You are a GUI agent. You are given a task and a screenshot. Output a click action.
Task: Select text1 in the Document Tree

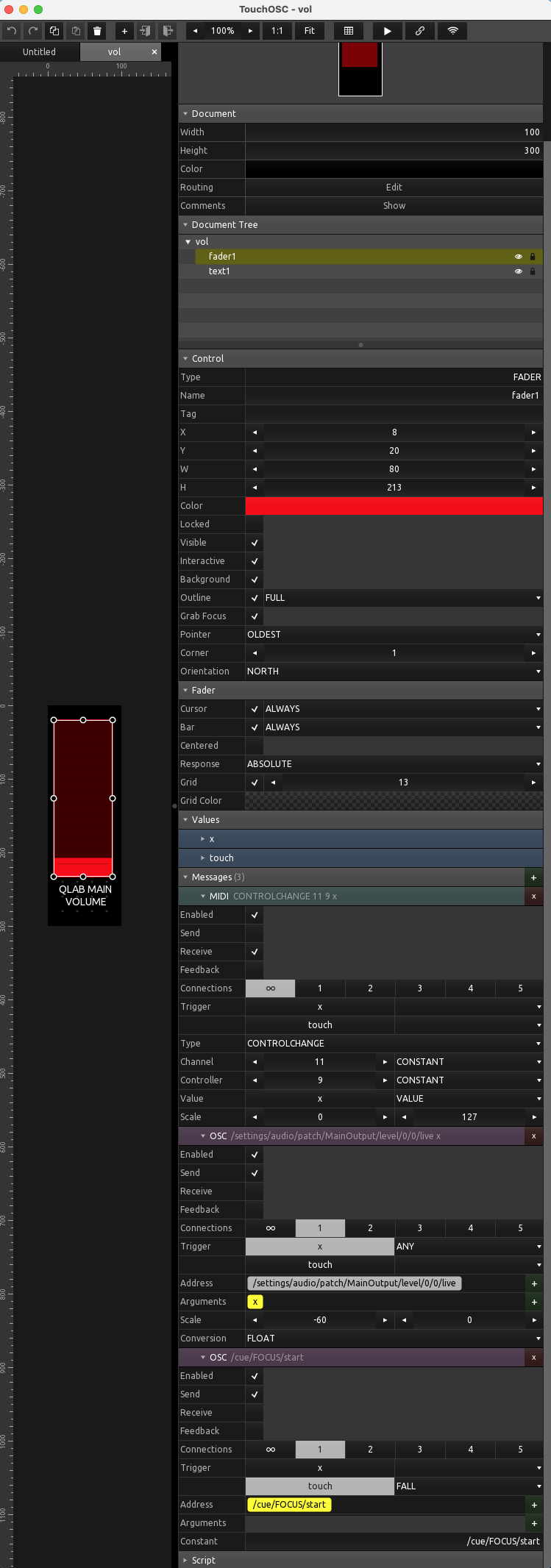pos(219,271)
